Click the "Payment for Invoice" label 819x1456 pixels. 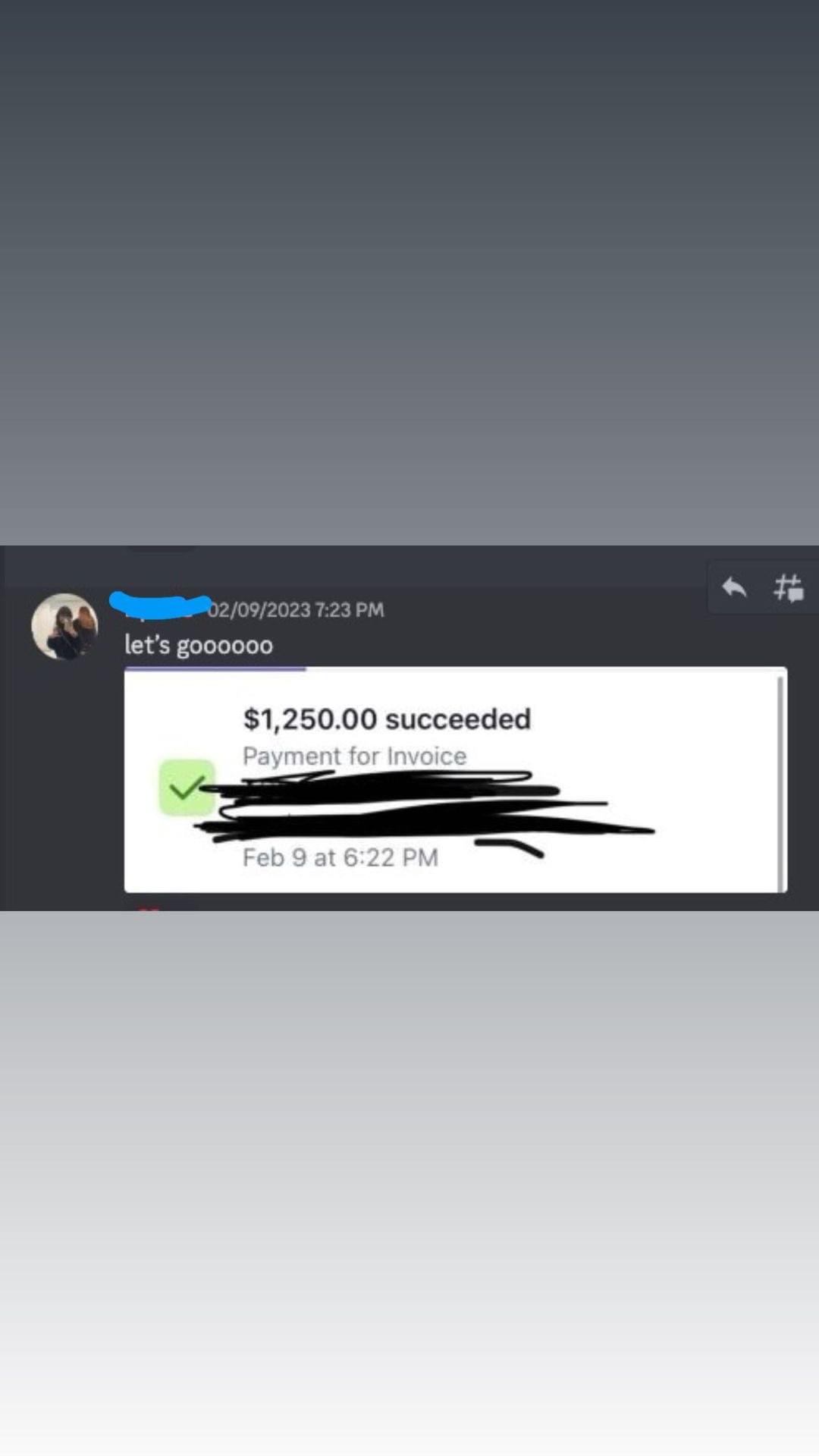tap(354, 756)
